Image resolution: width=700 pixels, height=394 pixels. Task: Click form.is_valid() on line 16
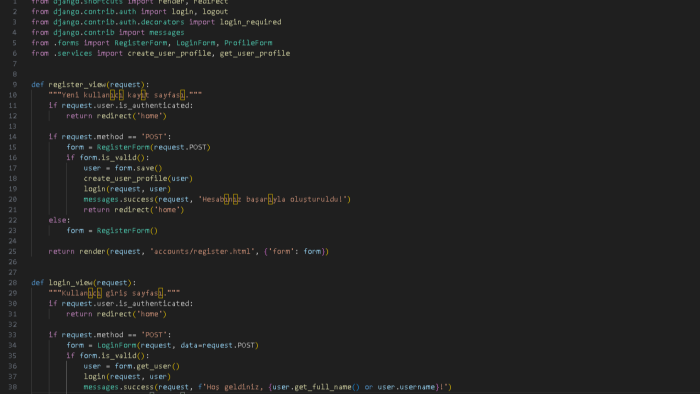pyautogui.click(x=112, y=158)
